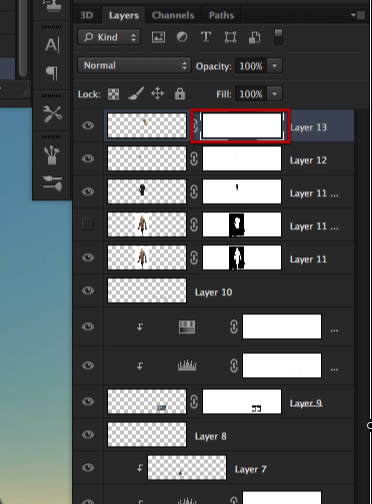
Task: Open the Paragraph panel icon
Action: click(x=52, y=73)
